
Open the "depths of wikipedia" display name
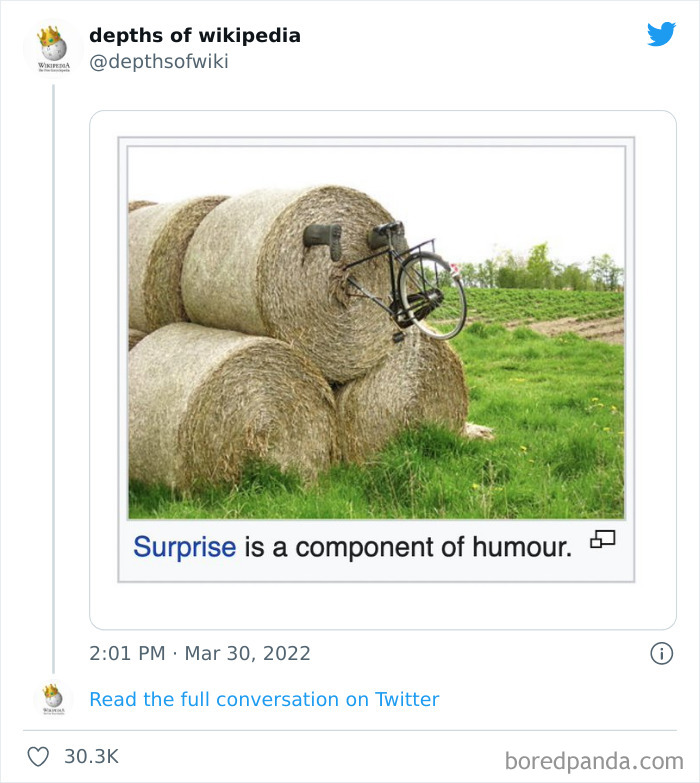point(194,35)
